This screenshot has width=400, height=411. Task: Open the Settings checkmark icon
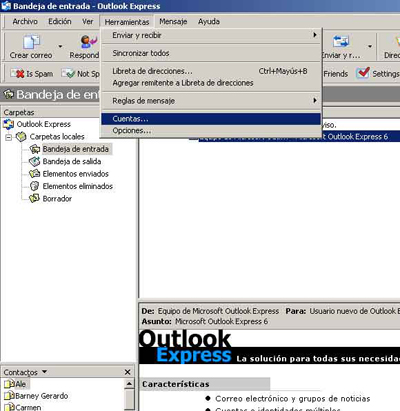click(x=363, y=73)
